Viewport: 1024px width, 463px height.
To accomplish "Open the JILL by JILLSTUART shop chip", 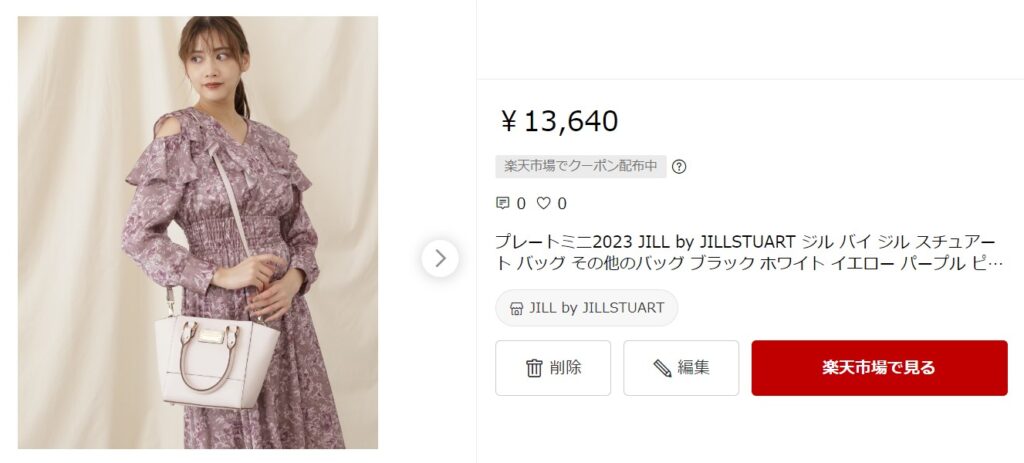I will click(x=586, y=308).
